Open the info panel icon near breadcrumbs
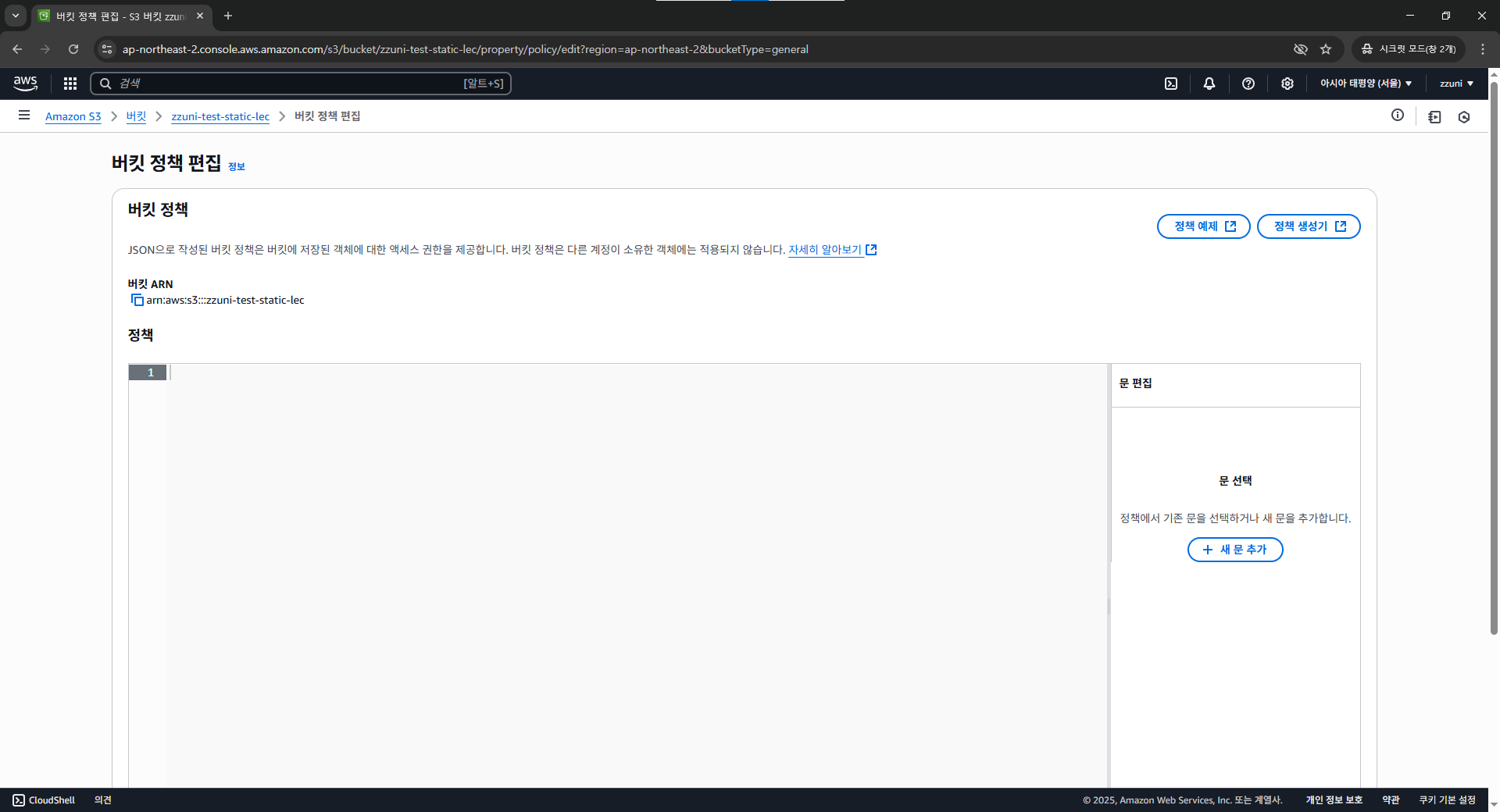The width and height of the screenshot is (1500, 812). (x=1398, y=116)
